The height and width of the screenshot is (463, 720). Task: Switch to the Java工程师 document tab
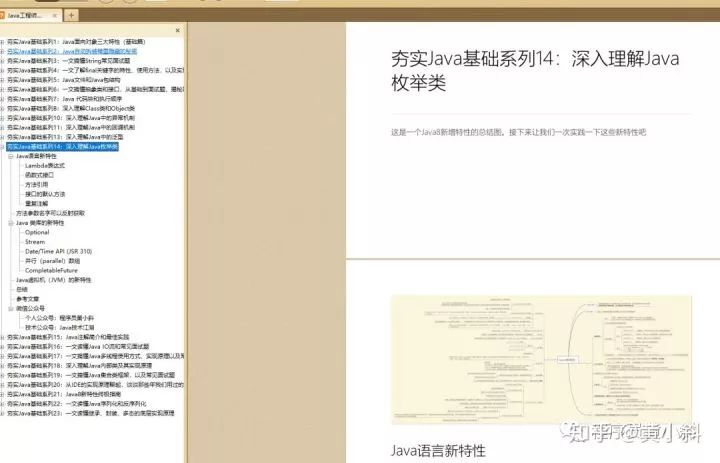25,15
